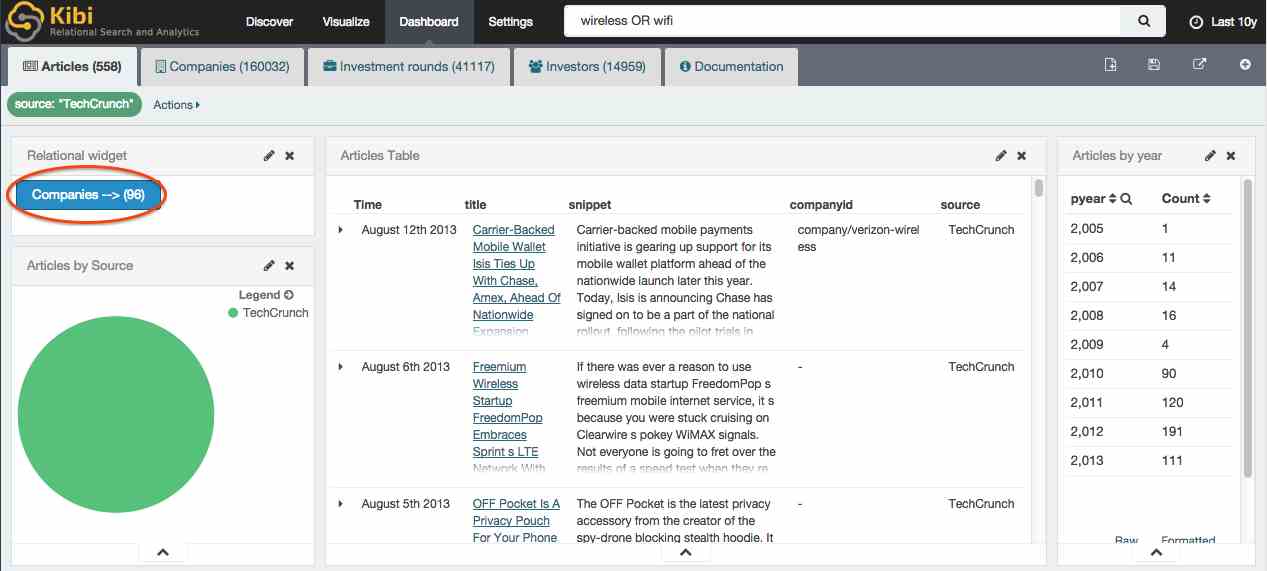The height and width of the screenshot is (571, 1267).
Task: Click the 2,005 year row
Action: click(1150, 229)
